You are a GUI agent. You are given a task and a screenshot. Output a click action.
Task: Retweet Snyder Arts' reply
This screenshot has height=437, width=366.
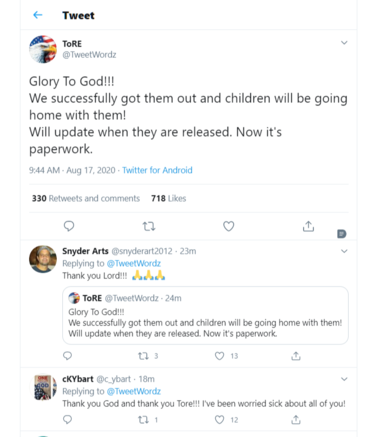[x=143, y=356]
